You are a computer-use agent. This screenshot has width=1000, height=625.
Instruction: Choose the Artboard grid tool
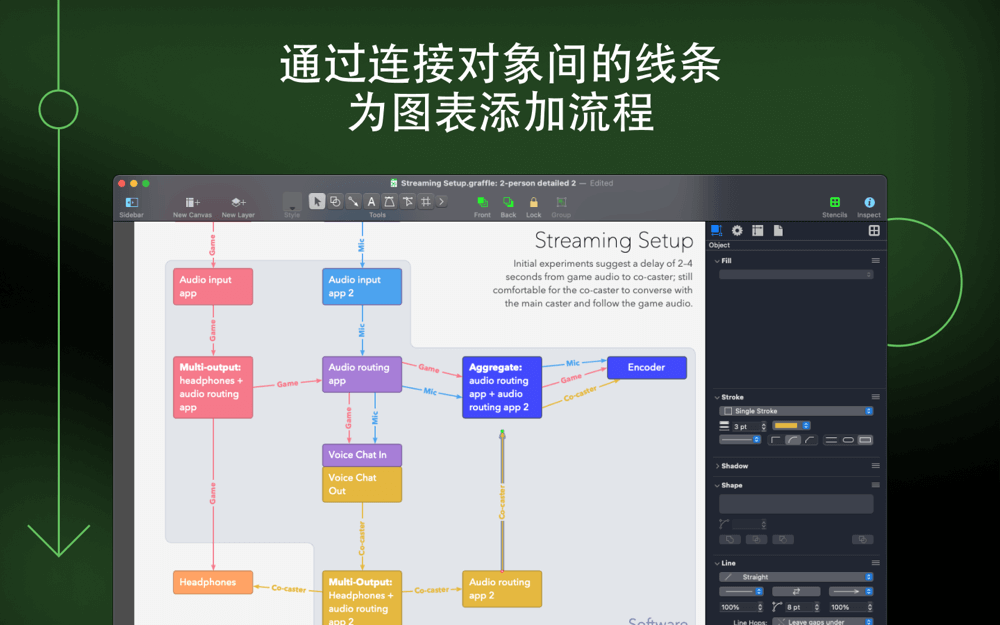pyautogui.click(x=425, y=202)
